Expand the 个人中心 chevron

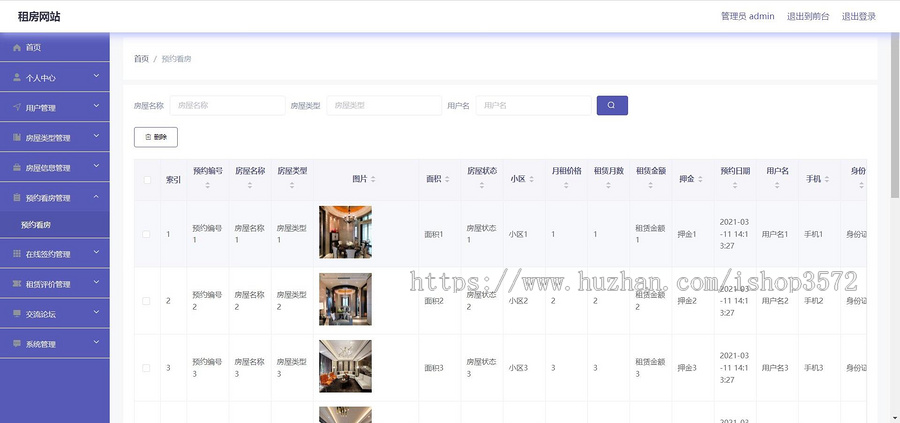click(x=96, y=76)
